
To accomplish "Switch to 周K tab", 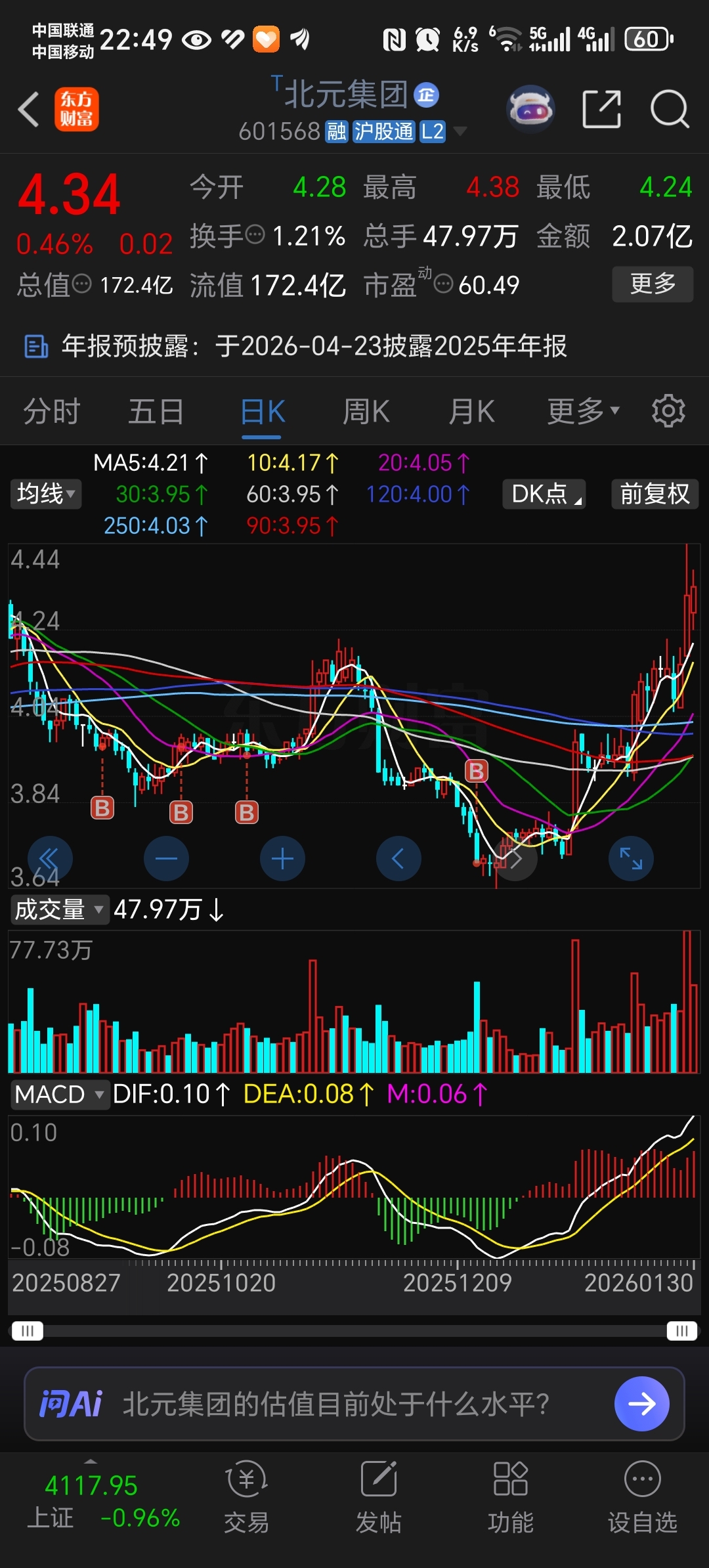I will click(366, 412).
